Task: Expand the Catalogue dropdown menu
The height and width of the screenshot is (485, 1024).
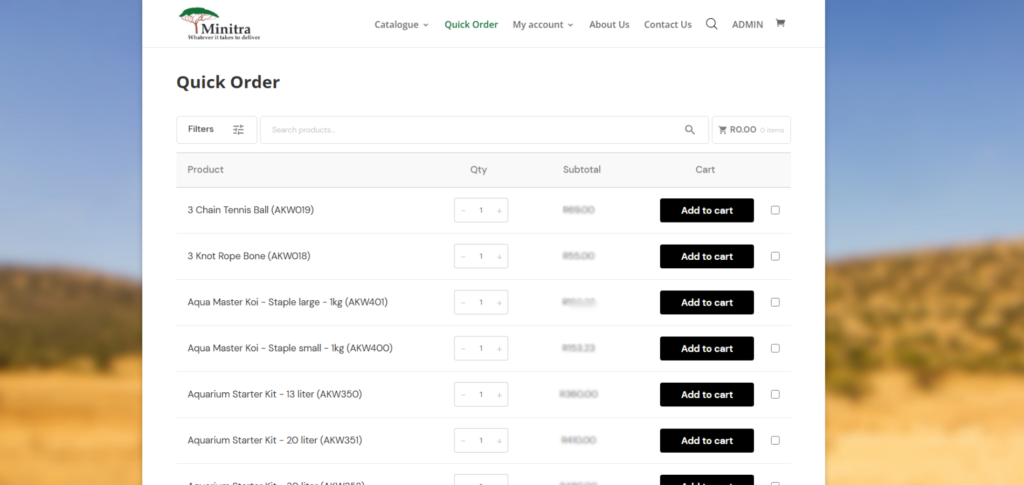Action: coord(401,25)
